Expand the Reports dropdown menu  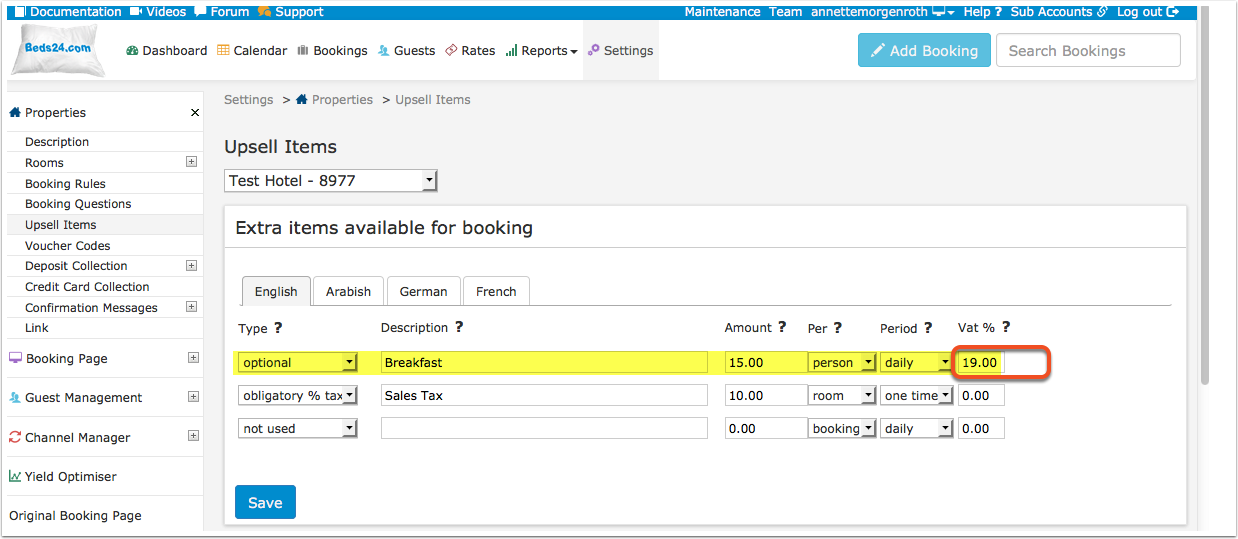(x=541, y=51)
